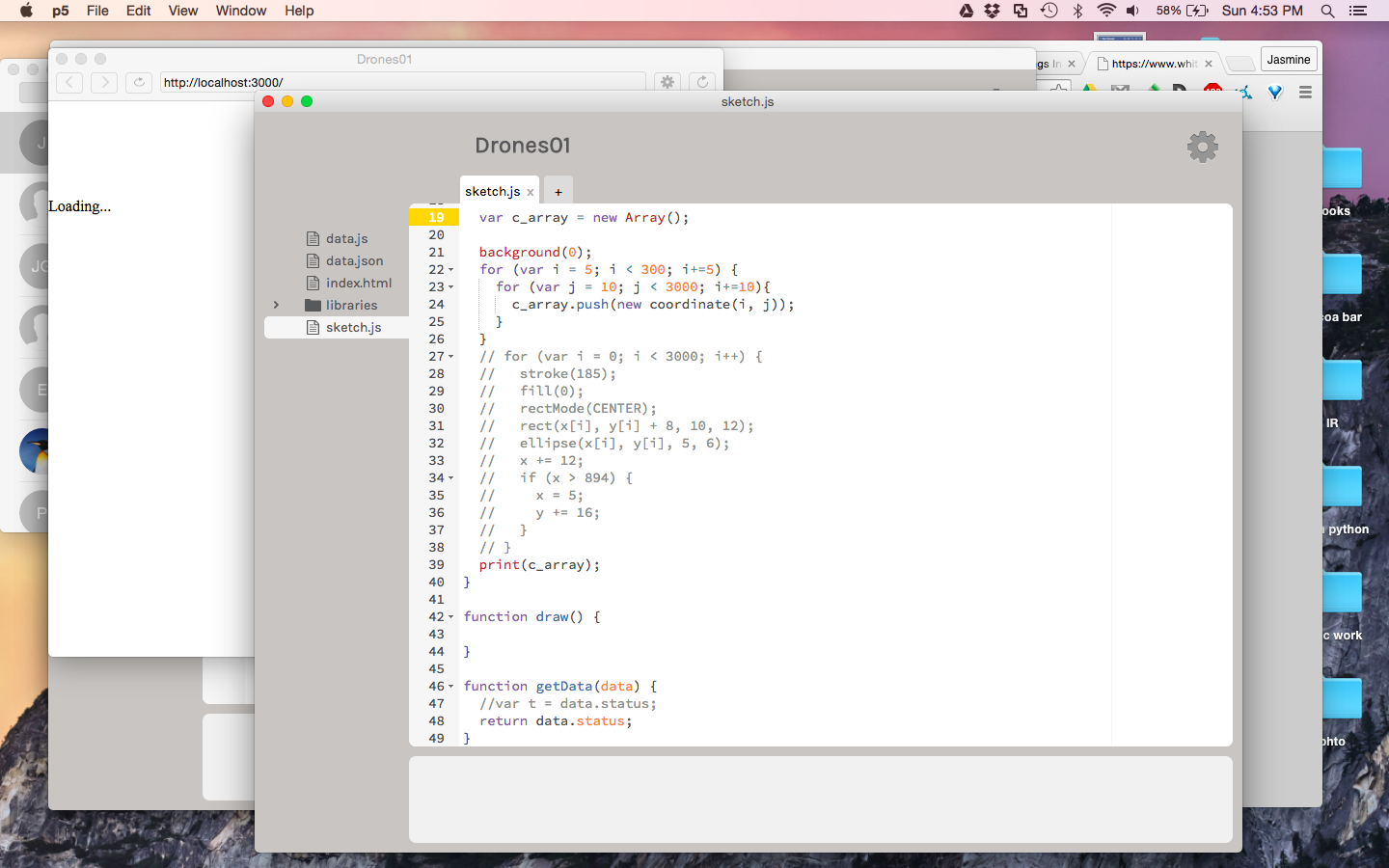Screen dimensions: 1389x868
Task: Click the preview window back arrow
Action: (69, 83)
